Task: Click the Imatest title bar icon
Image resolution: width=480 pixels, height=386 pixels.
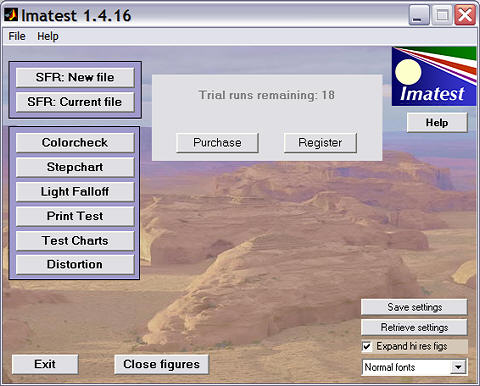Action: 11,15
